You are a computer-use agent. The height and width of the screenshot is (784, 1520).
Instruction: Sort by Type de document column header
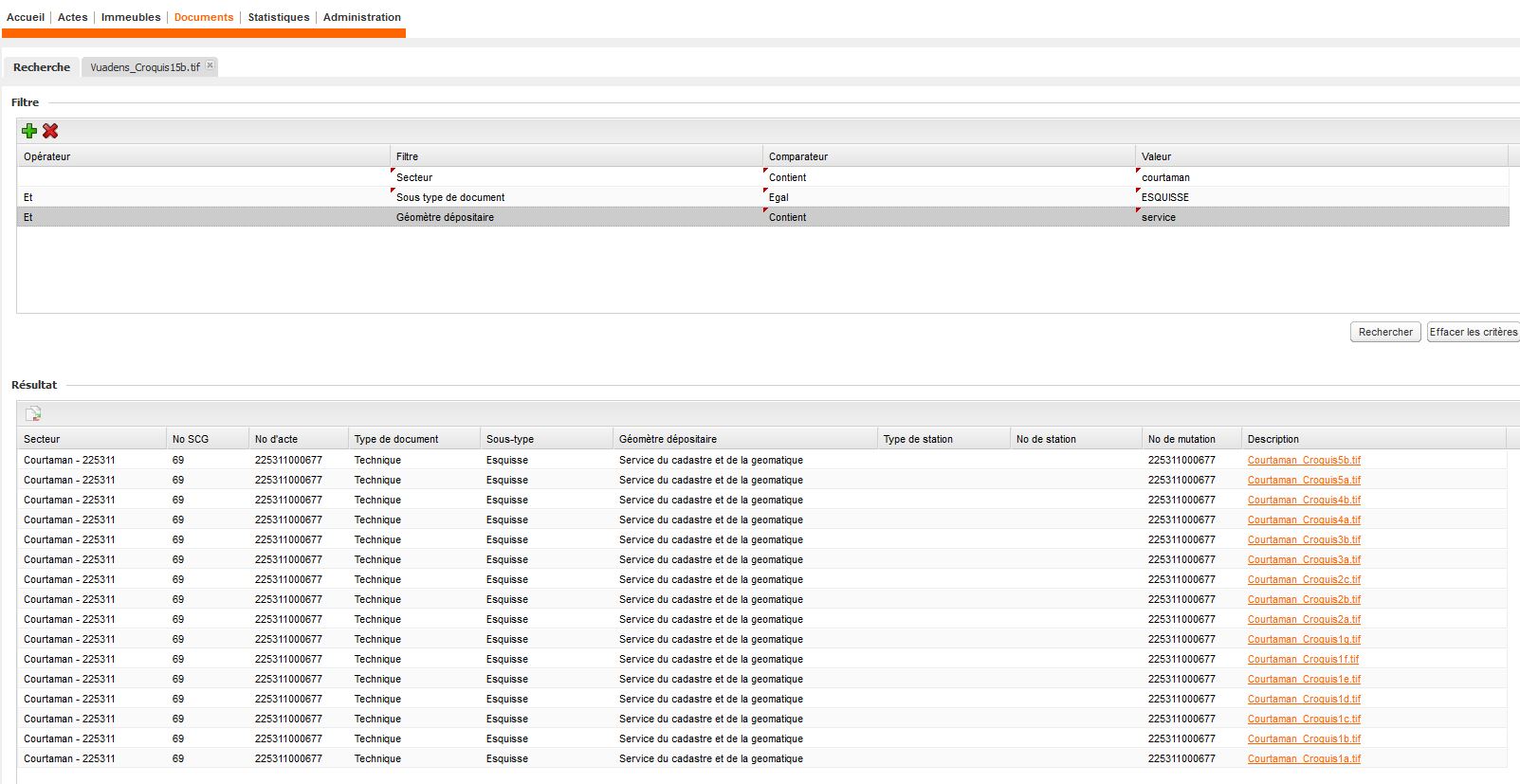point(414,439)
